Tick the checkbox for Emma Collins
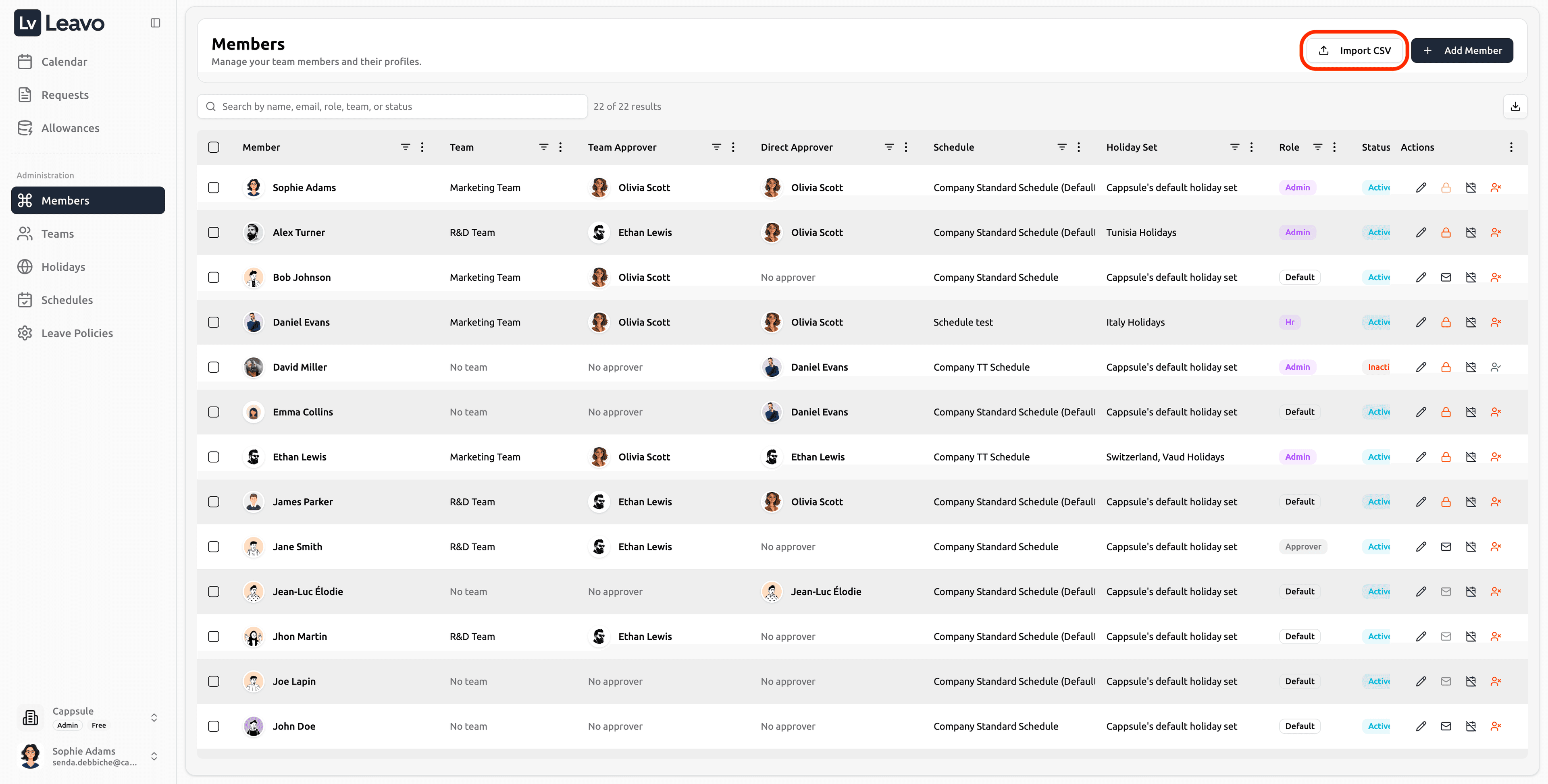 pyautogui.click(x=213, y=412)
